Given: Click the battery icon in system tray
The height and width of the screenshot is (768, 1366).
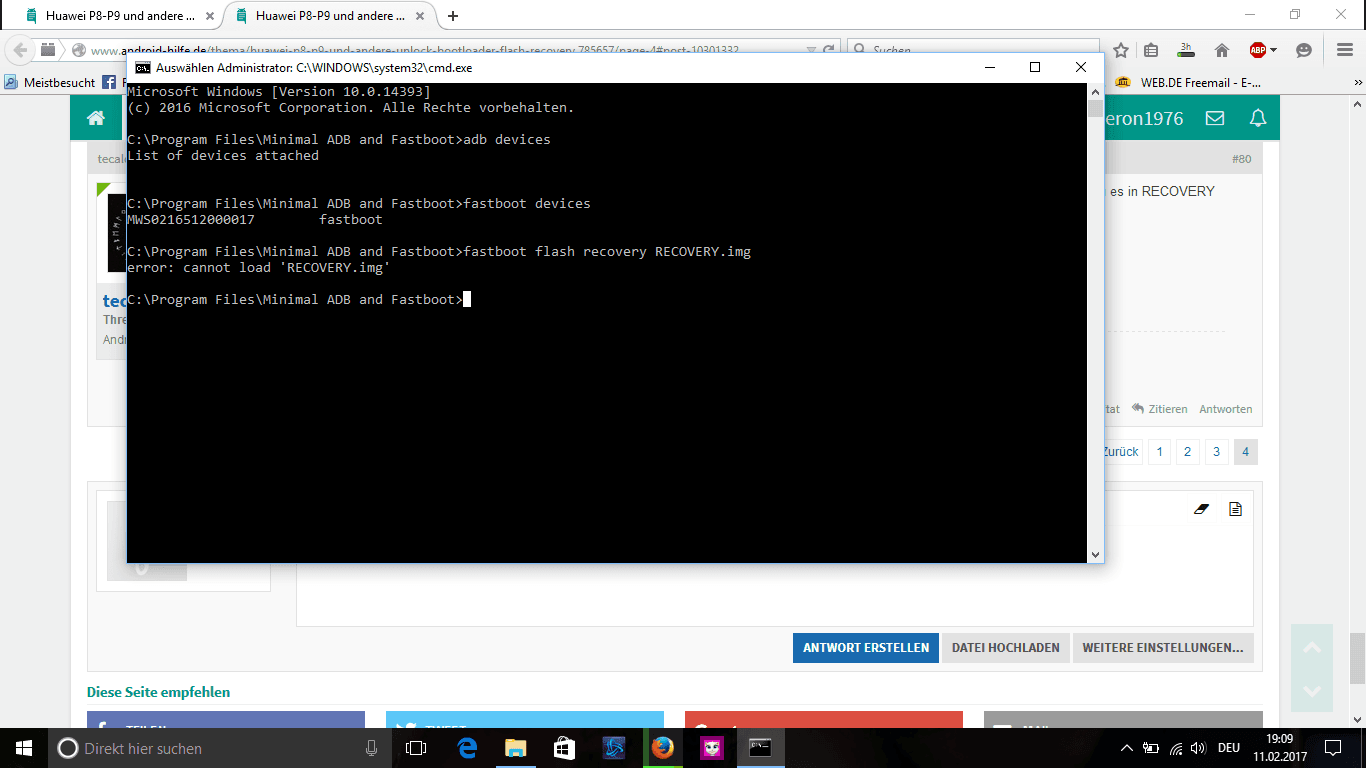Looking at the screenshot, I should [x=1151, y=748].
